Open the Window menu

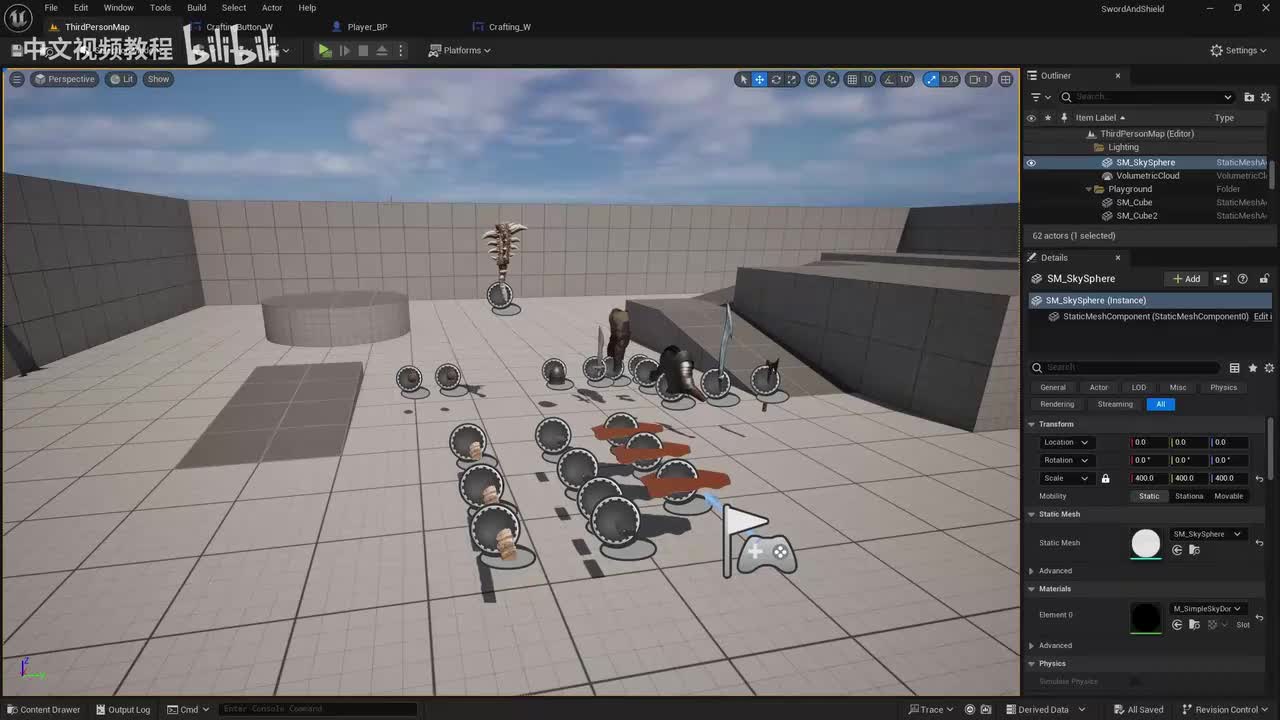(119, 8)
